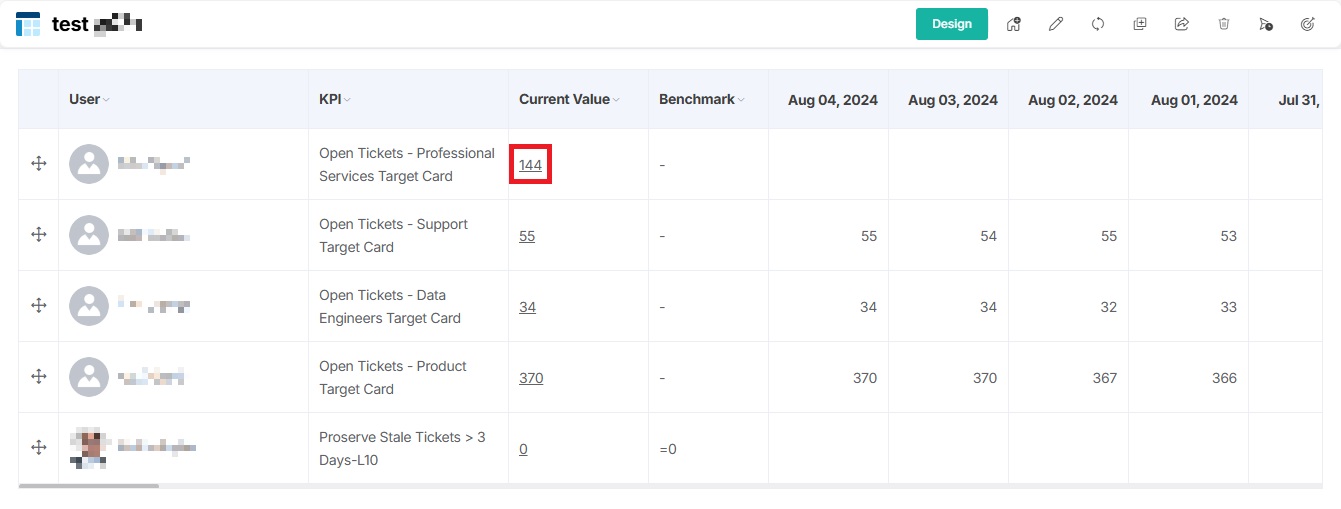The image size is (1341, 509).
Task: Open the Benchmark column dropdown arrow
Action: (742, 100)
